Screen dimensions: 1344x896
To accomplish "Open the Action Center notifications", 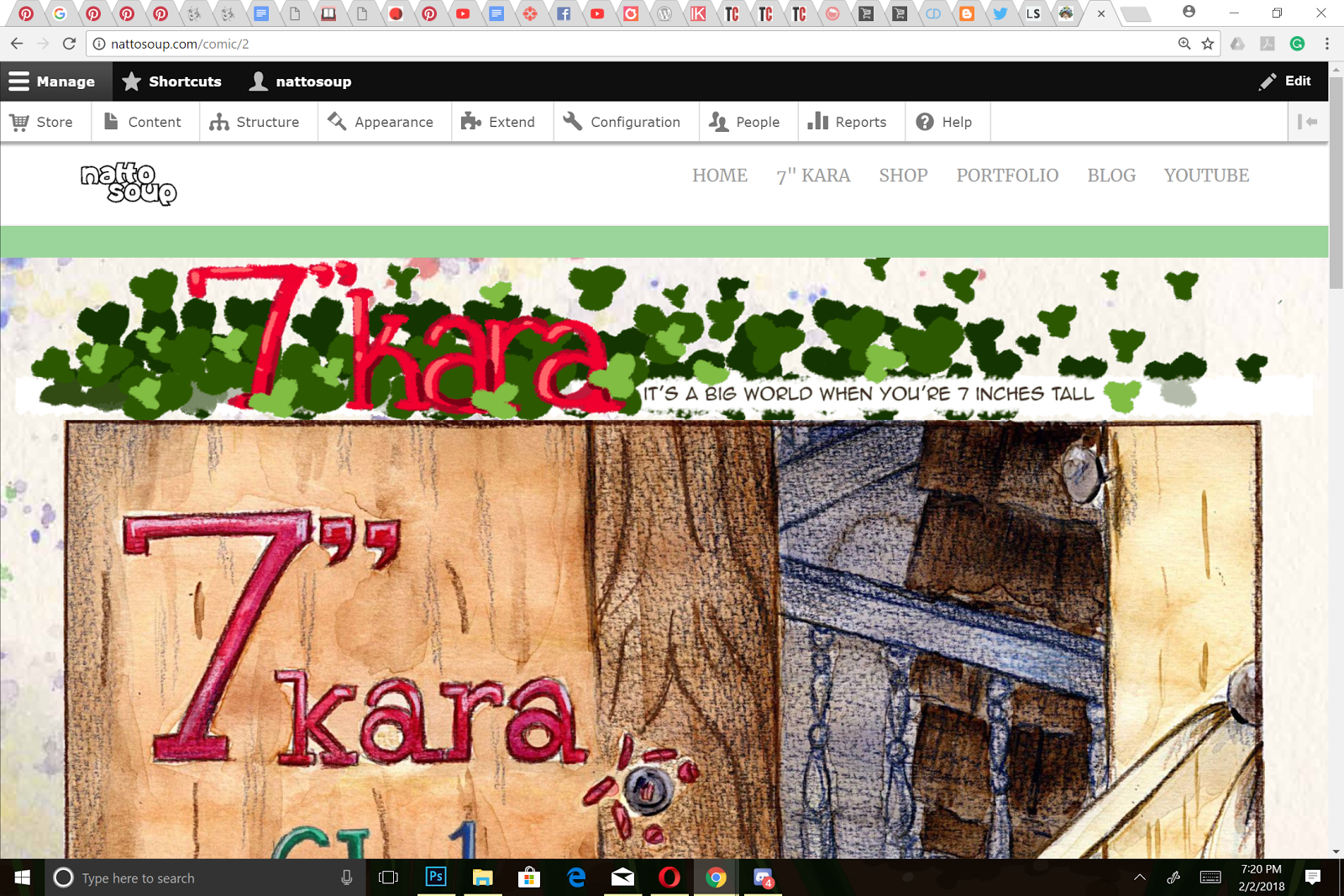I will click(1313, 878).
